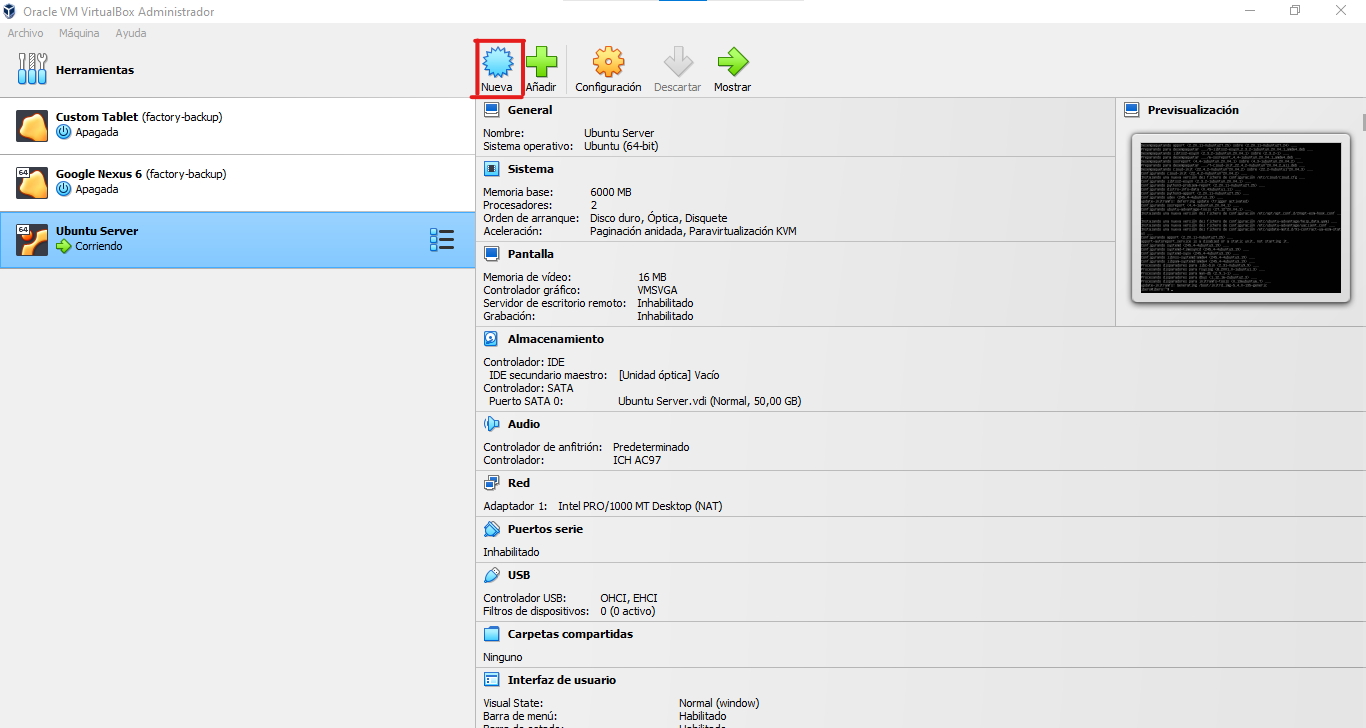Screen dimensions: 1366x728
Task: Open Configuración gear toolbar icon
Action: 608,63
